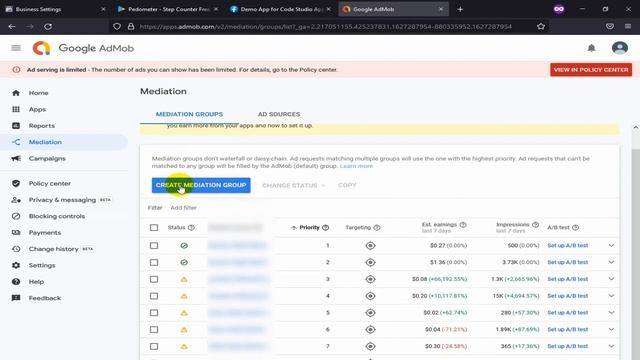Switch to the Pedometer - Step Counter tab
Viewport: 640px width, 360px height.
point(167,9)
